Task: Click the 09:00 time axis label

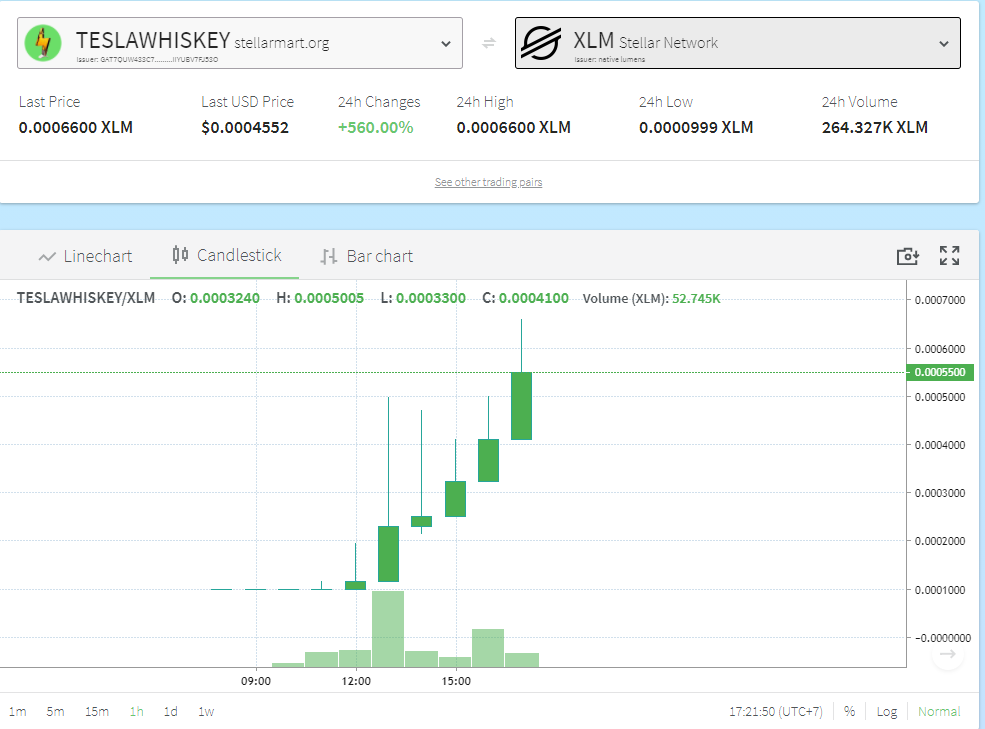Action: click(256, 681)
